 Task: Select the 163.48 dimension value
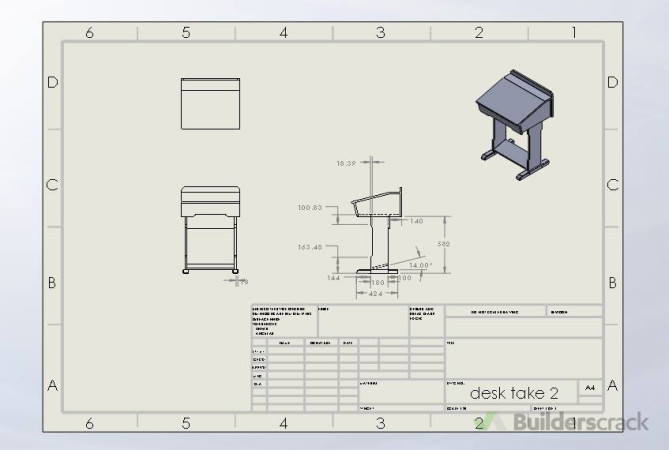click(x=310, y=246)
